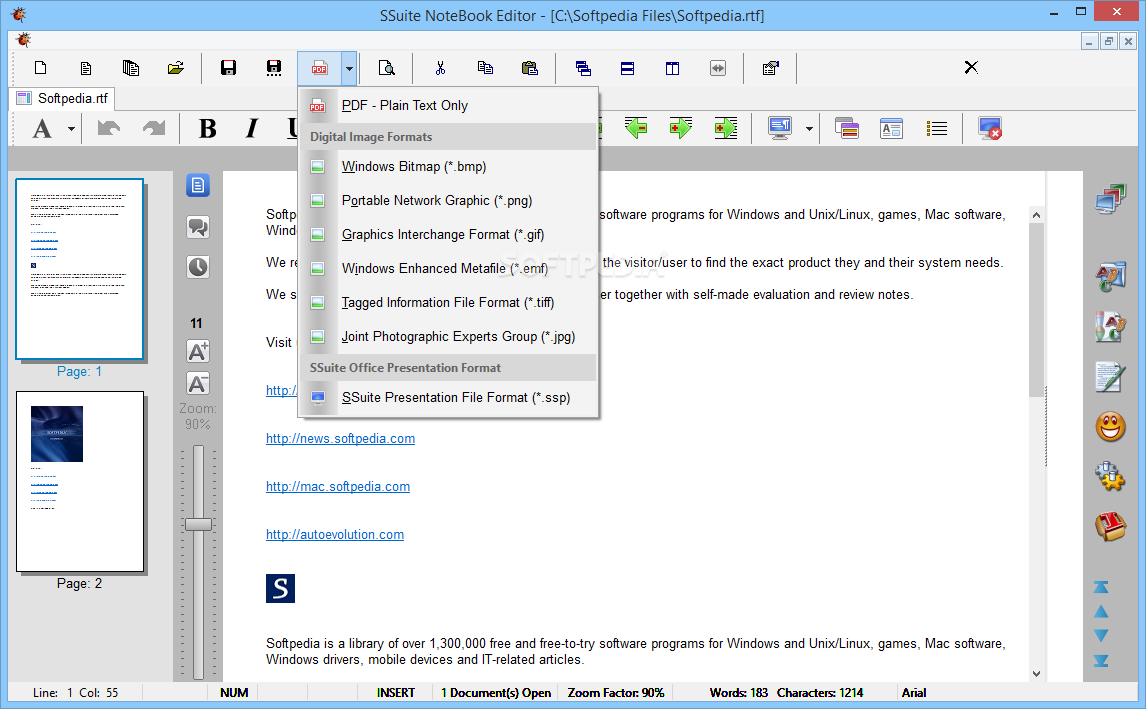Tile windows horizontally icon
The height and width of the screenshot is (709, 1146).
(627, 68)
